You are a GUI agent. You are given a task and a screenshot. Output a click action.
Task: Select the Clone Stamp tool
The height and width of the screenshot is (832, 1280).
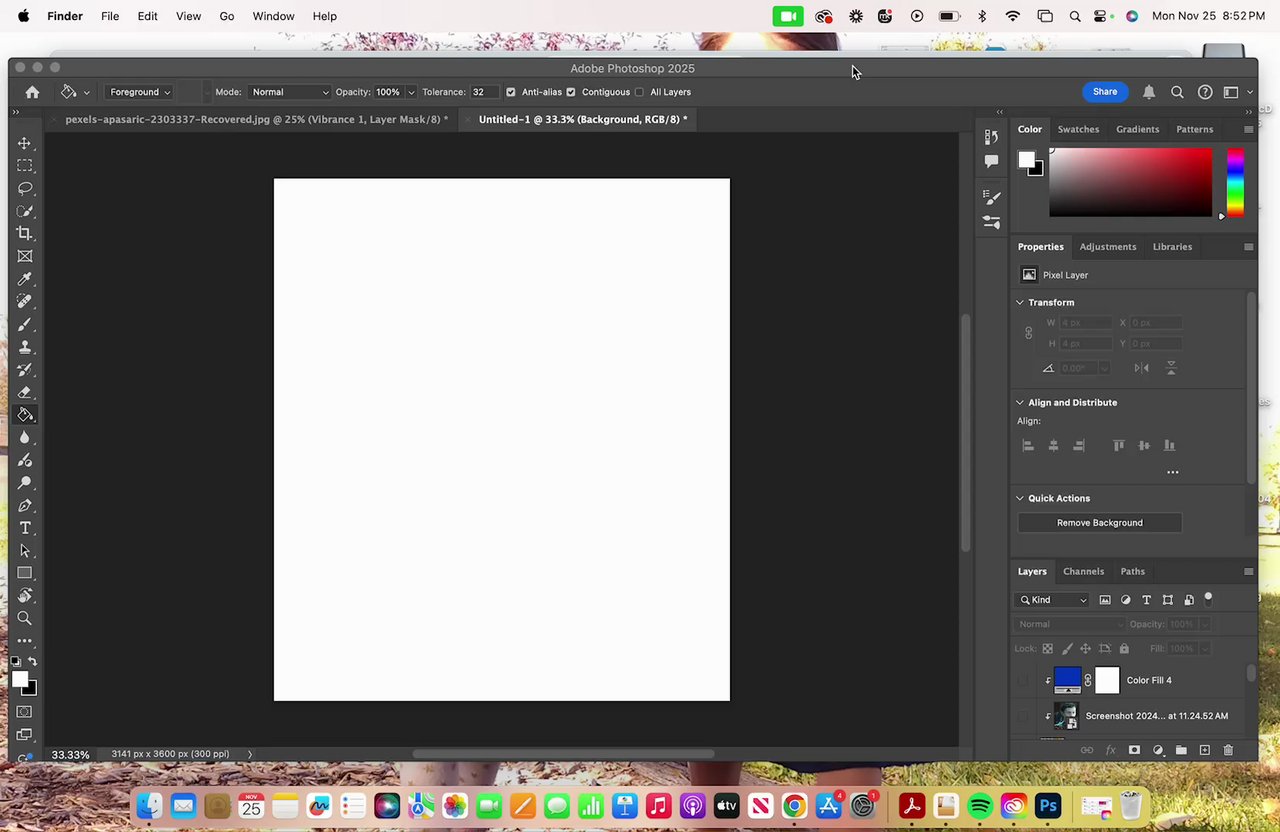click(25, 347)
